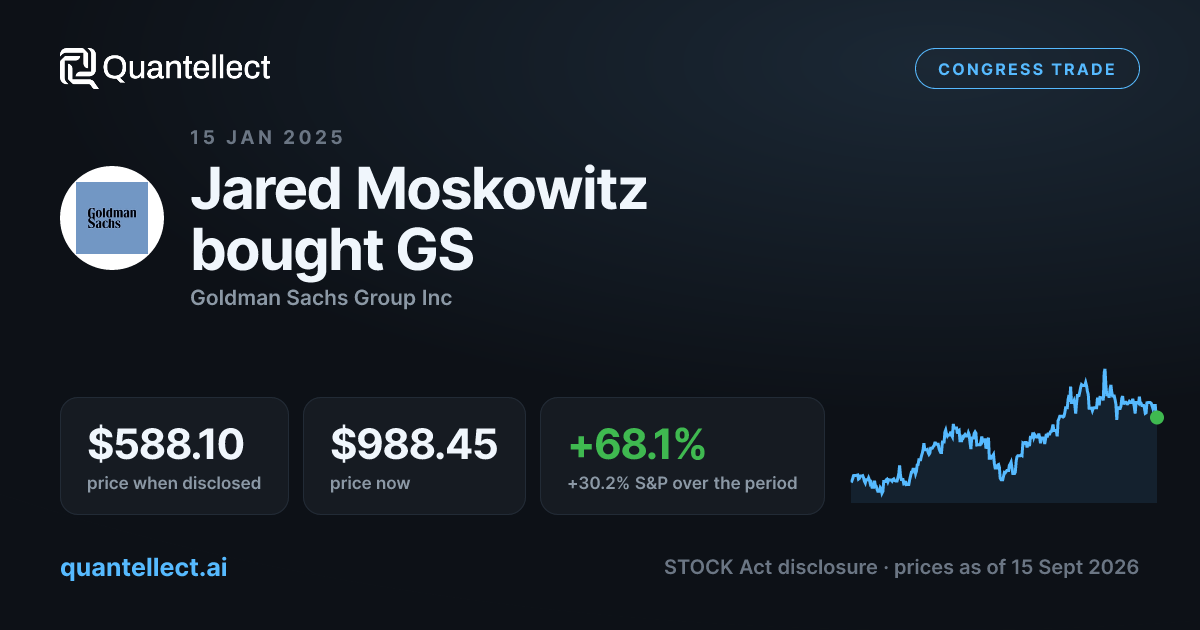Click the GS price sparkline chart
The height and width of the screenshot is (630, 1200).
coord(1004,435)
